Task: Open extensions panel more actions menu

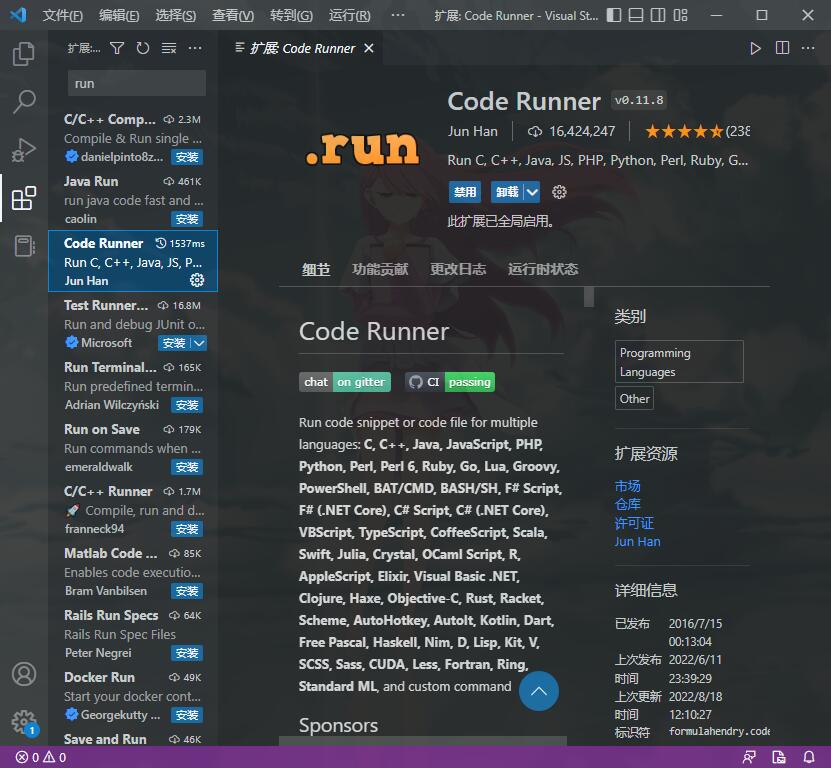Action: click(x=195, y=48)
